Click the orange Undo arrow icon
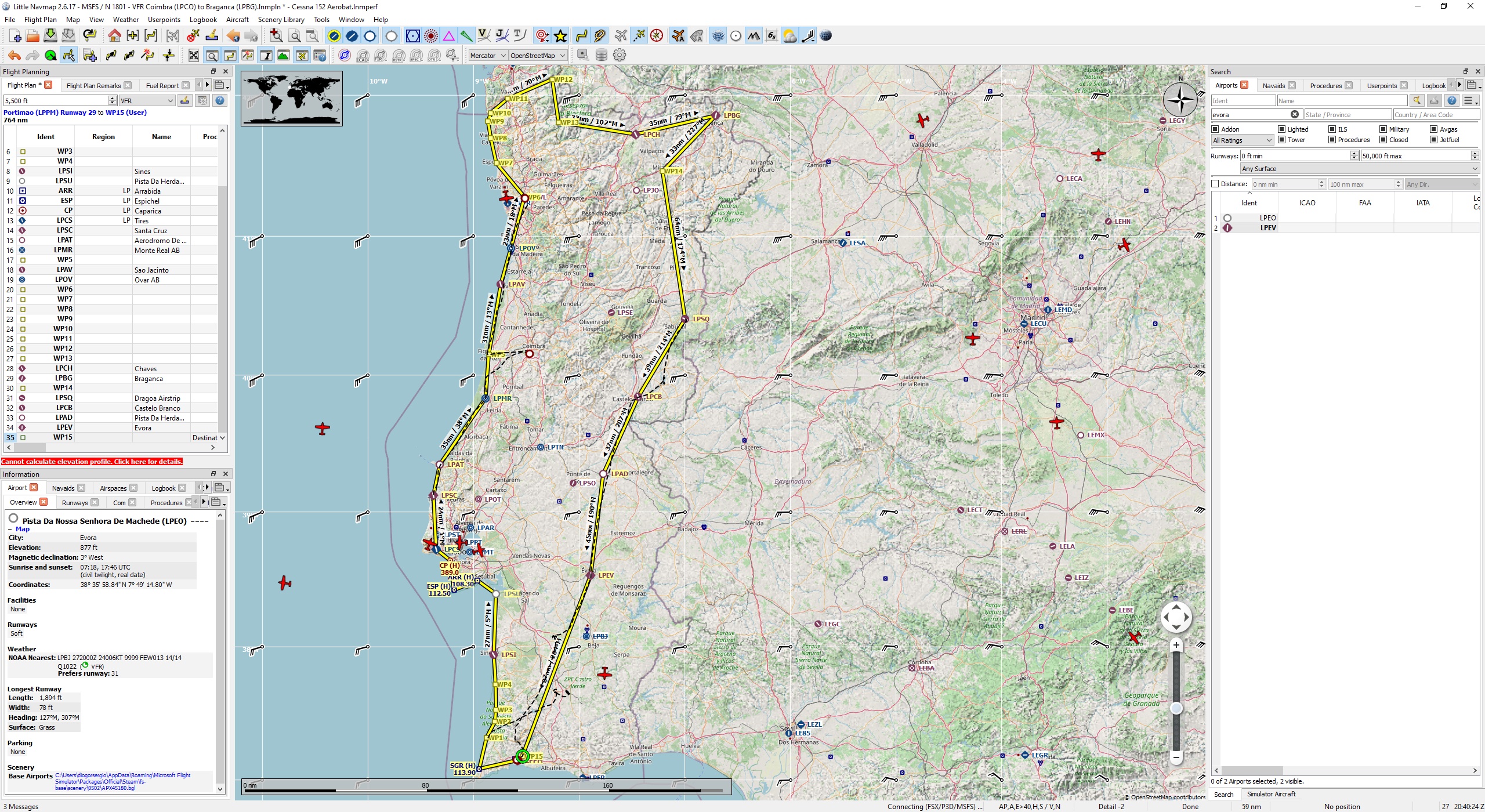This screenshot has width=1485, height=812. pyautogui.click(x=15, y=56)
